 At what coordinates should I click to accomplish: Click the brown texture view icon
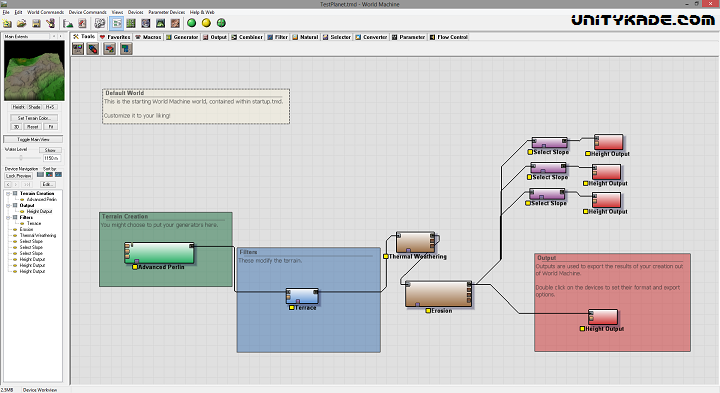pos(175,23)
